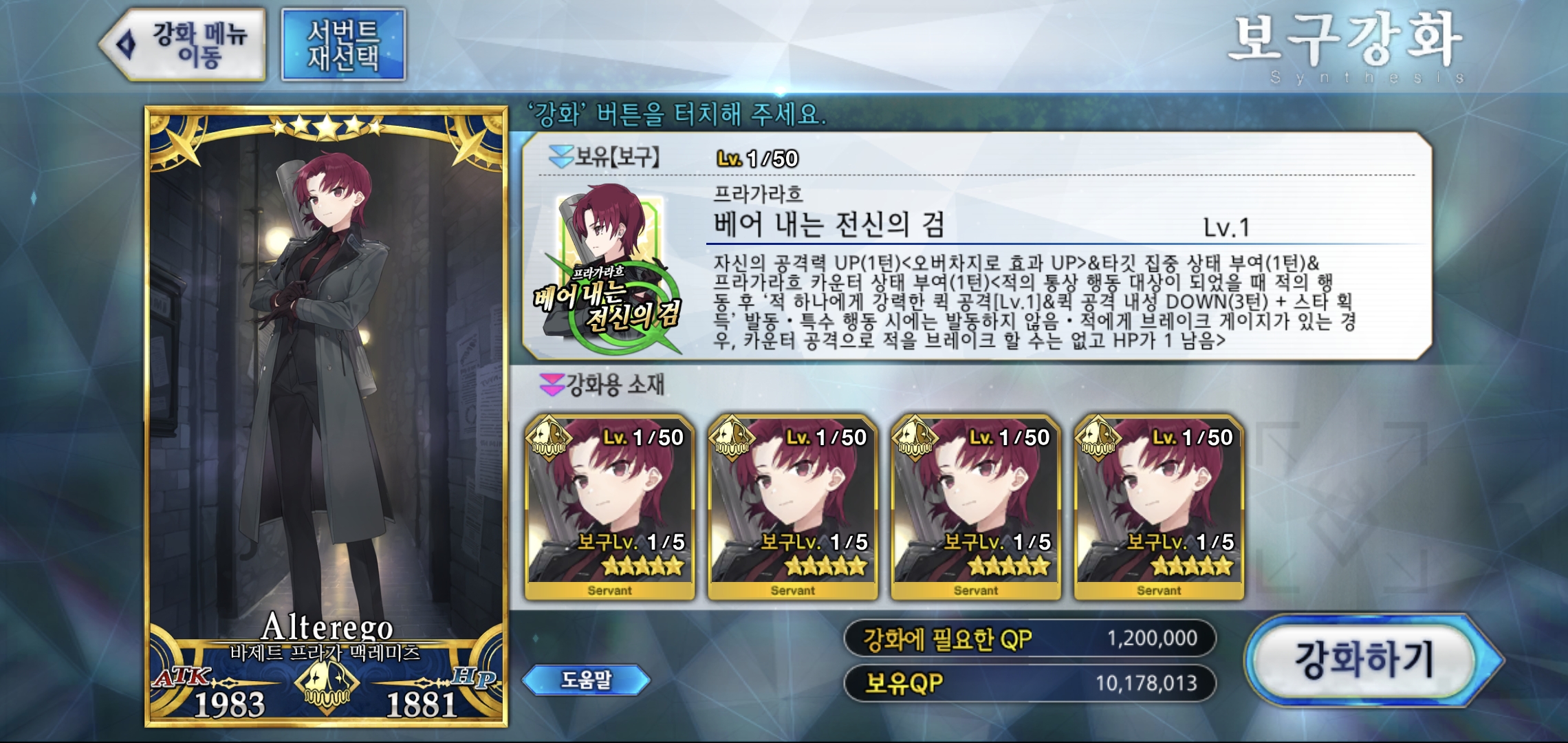Select the first Servant material card
1568x743 pixels.
[609, 507]
